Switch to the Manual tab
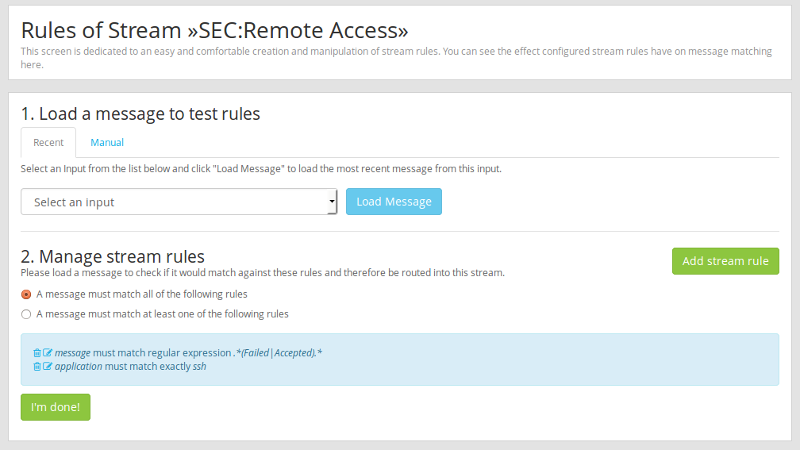Image resolution: width=800 pixels, height=450 pixels. pyautogui.click(x=107, y=142)
